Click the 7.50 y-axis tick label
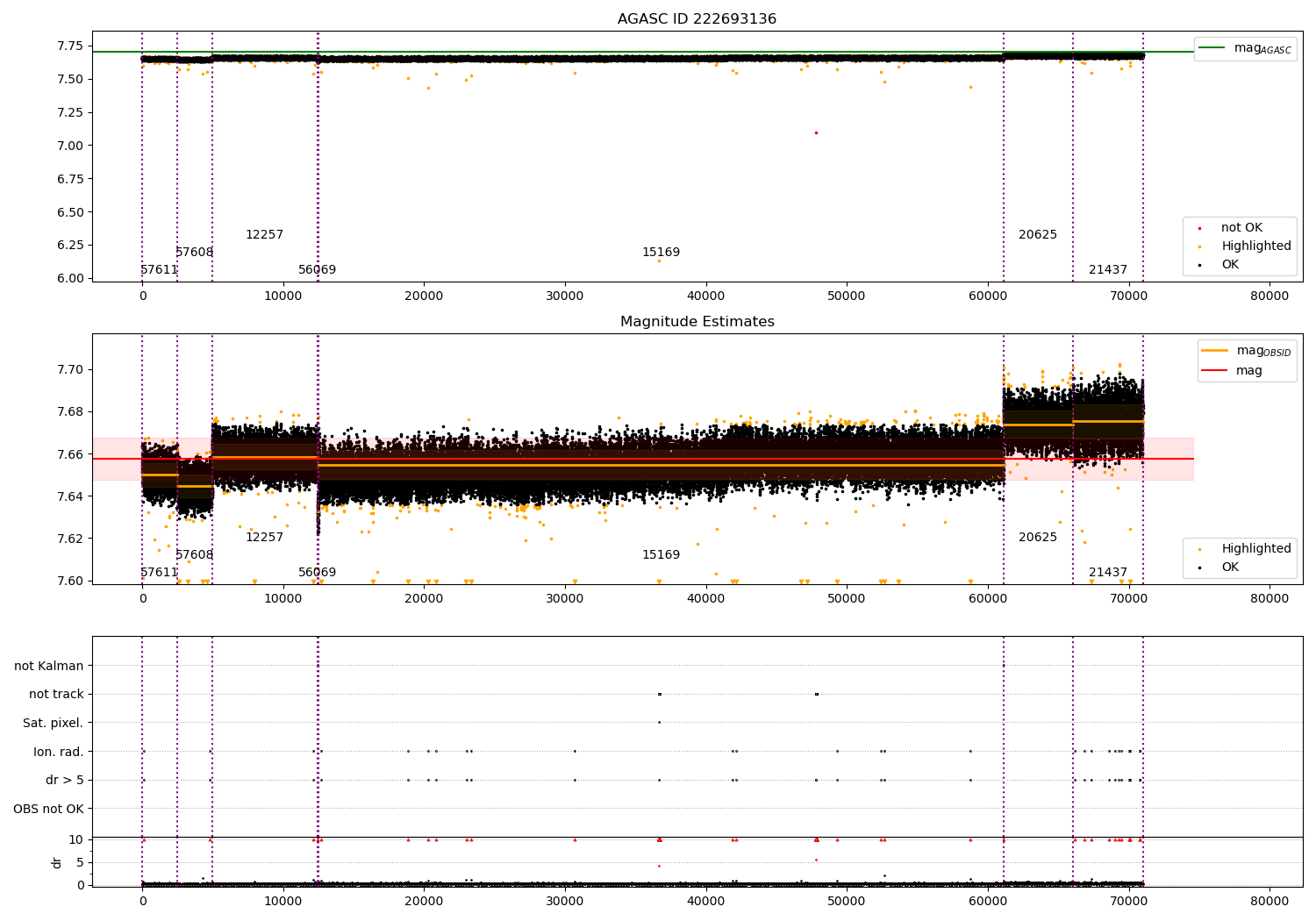 [69, 80]
